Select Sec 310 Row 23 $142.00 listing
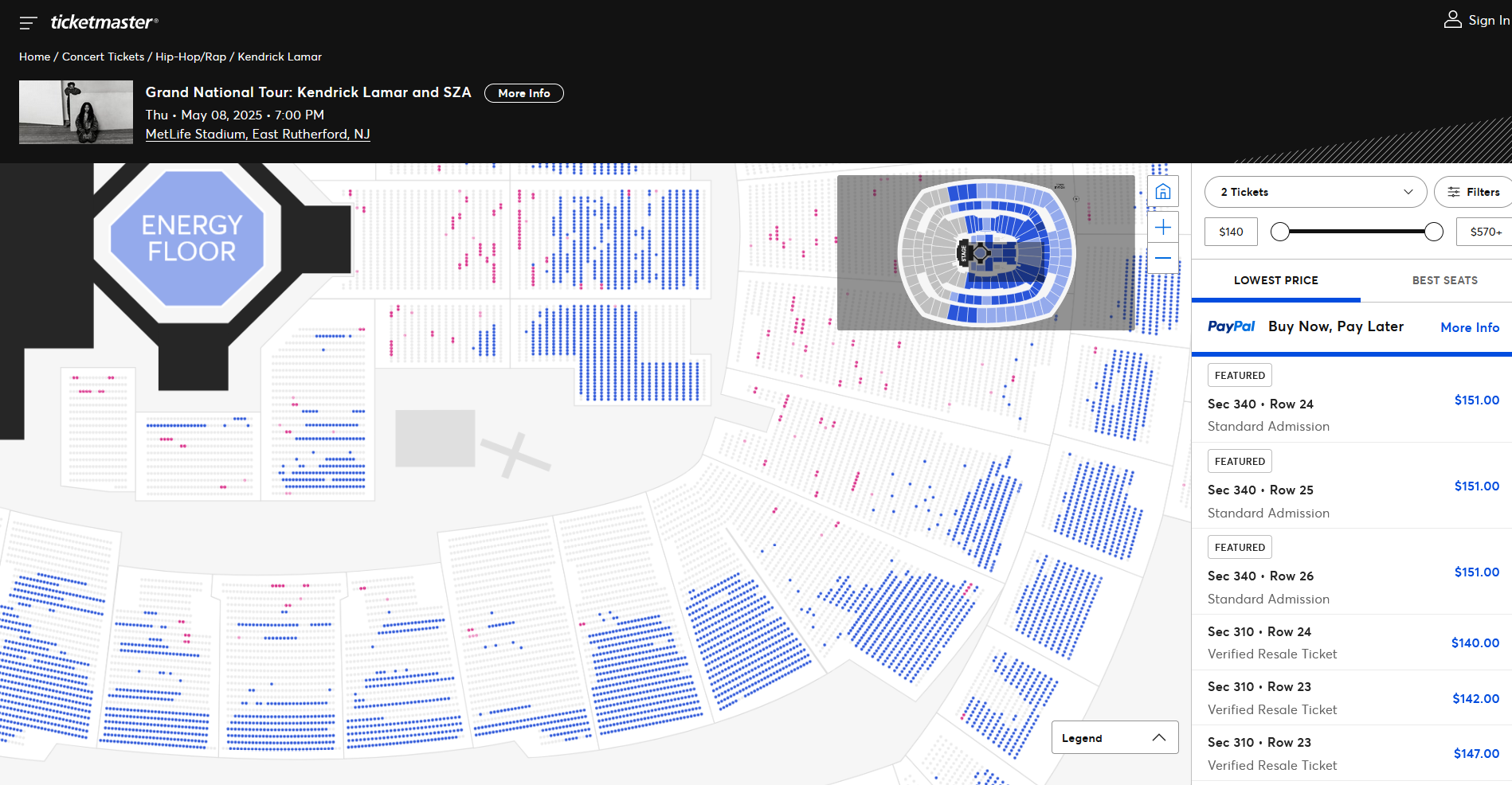Viewport: 1512px width, 785px height. coord(1352,698)
